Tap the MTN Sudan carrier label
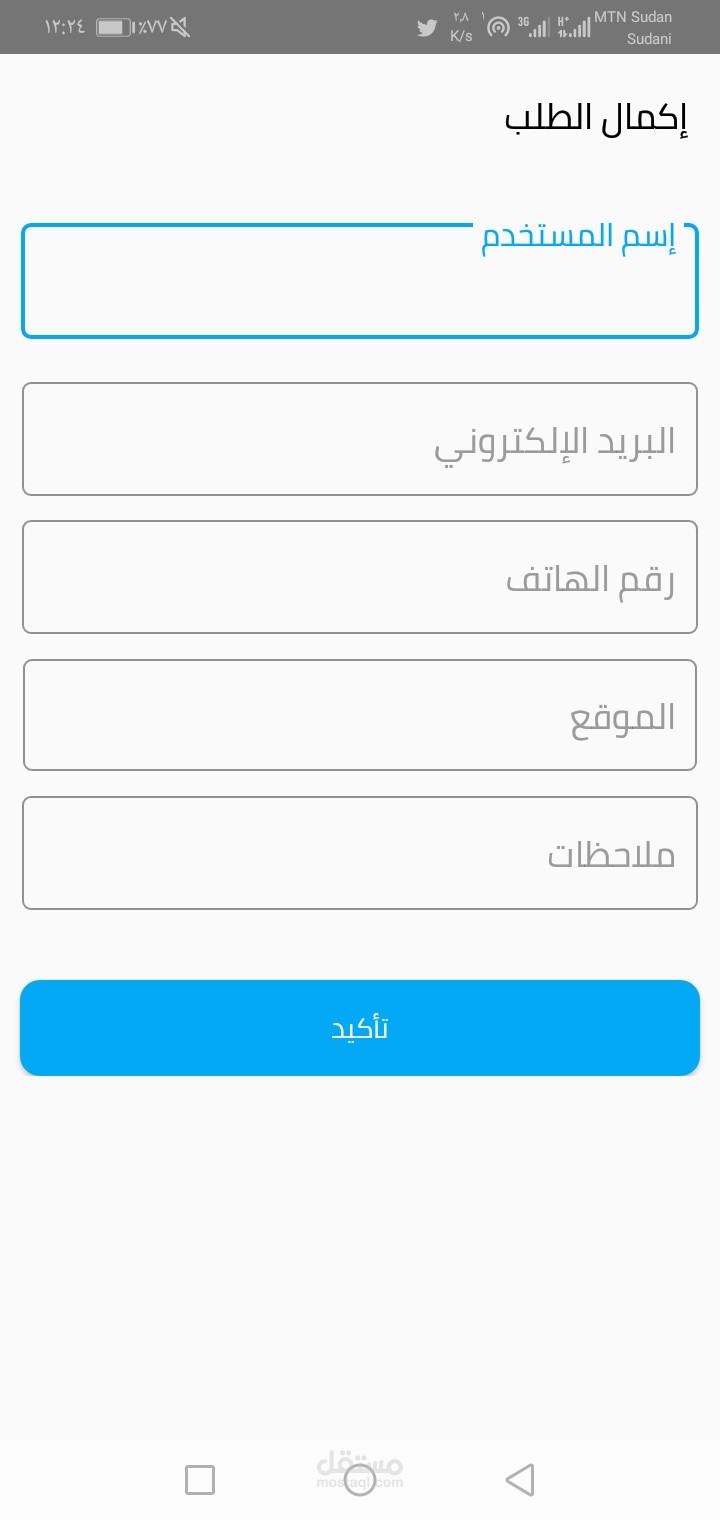This screenshot has width=720, height=1520. pos(633,17)
